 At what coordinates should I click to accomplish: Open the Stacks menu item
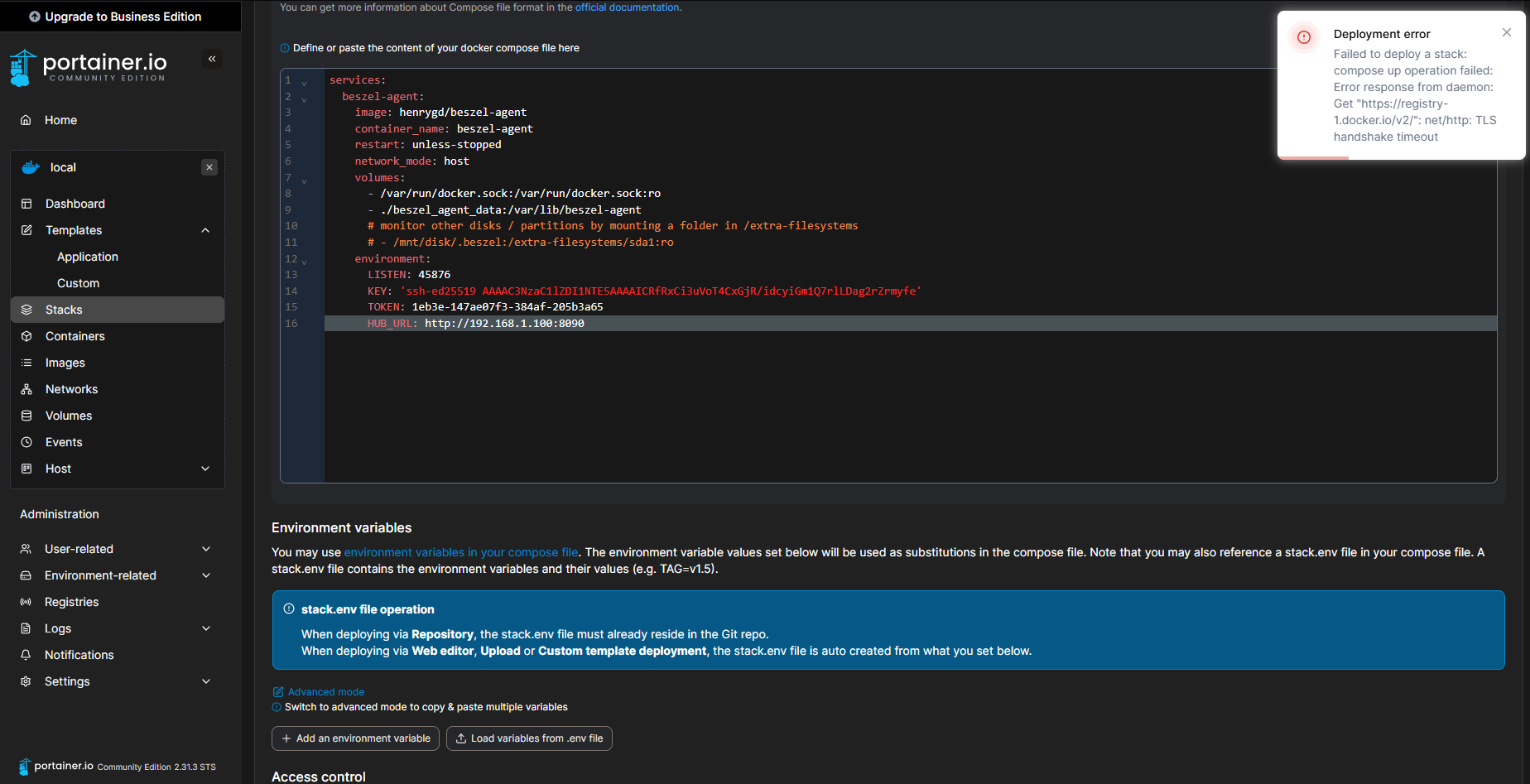(64, 310)
